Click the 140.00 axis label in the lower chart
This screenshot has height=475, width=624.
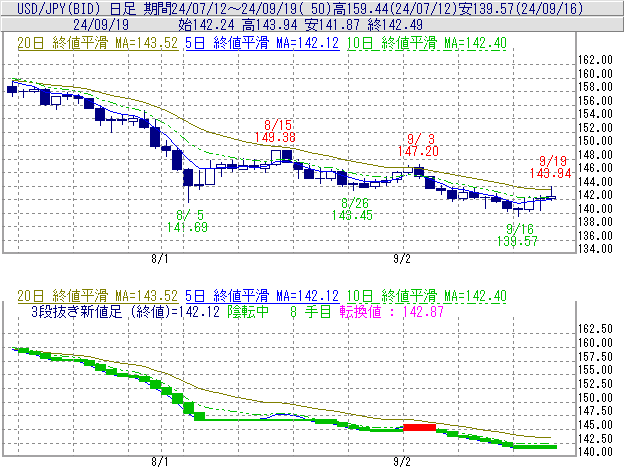pyautogui.click(x=595, y=452)
